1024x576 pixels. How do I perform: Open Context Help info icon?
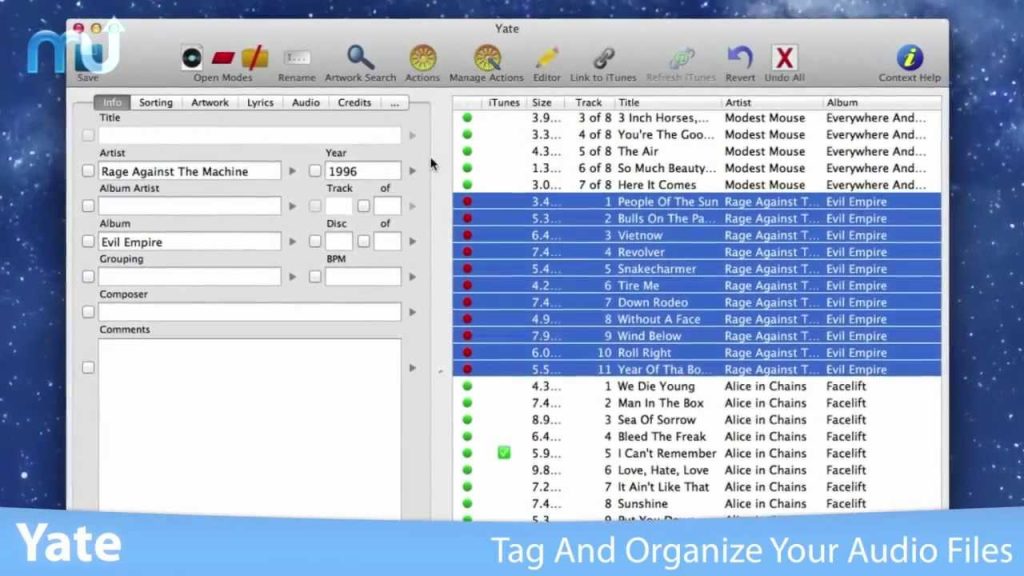click(910, 57)
